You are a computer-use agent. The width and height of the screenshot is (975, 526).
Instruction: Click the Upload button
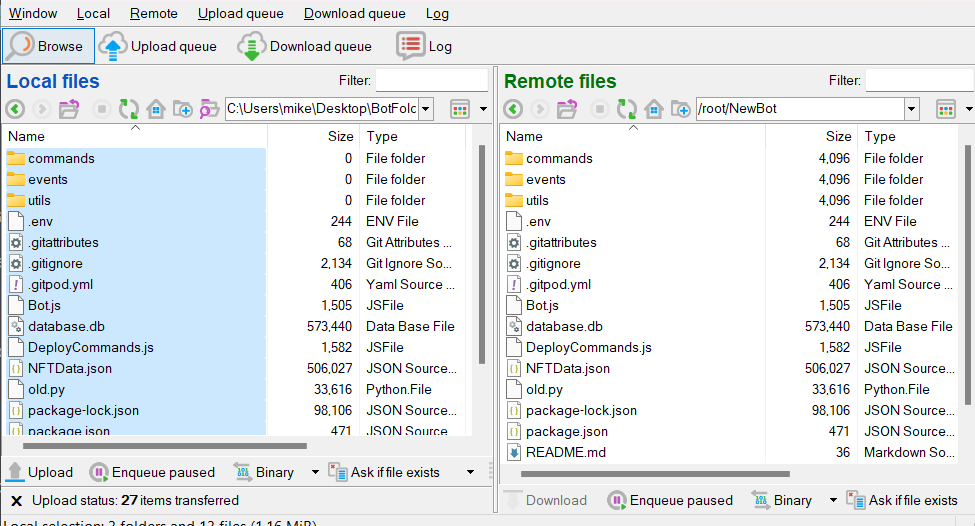point(40,472)
